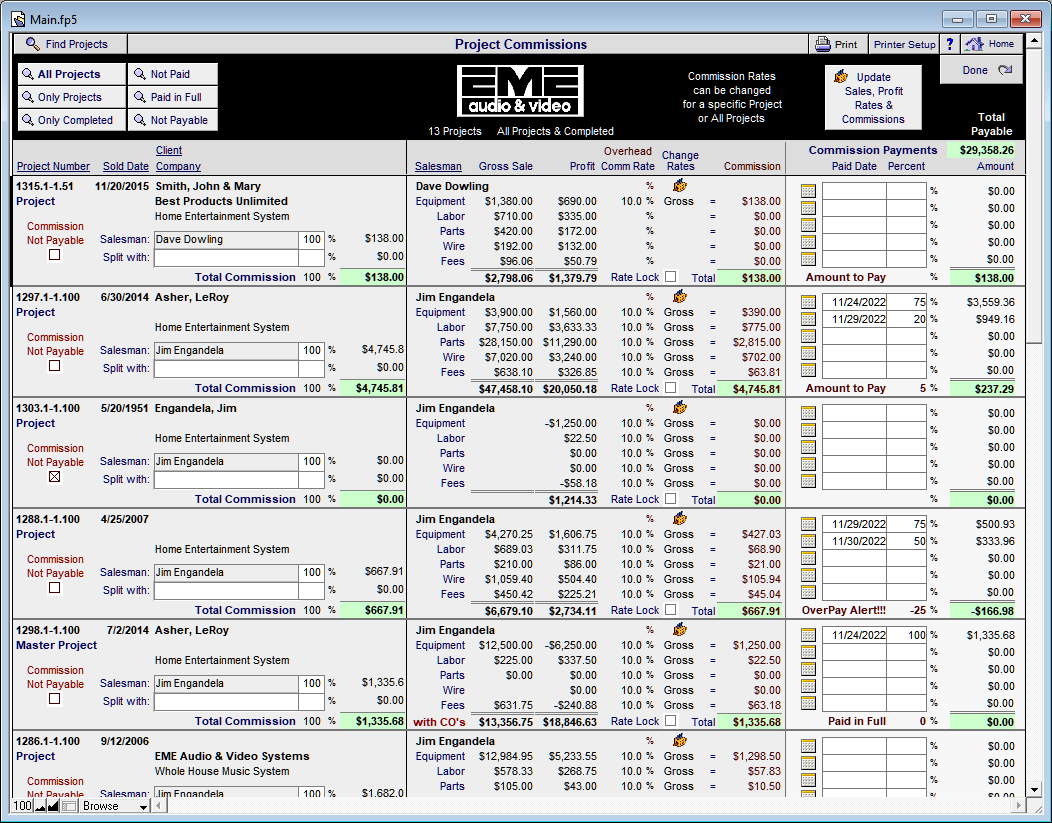This screenshot has width=1052, height=823.
Task: Sort by Client header link
Action: pos(169,150)
